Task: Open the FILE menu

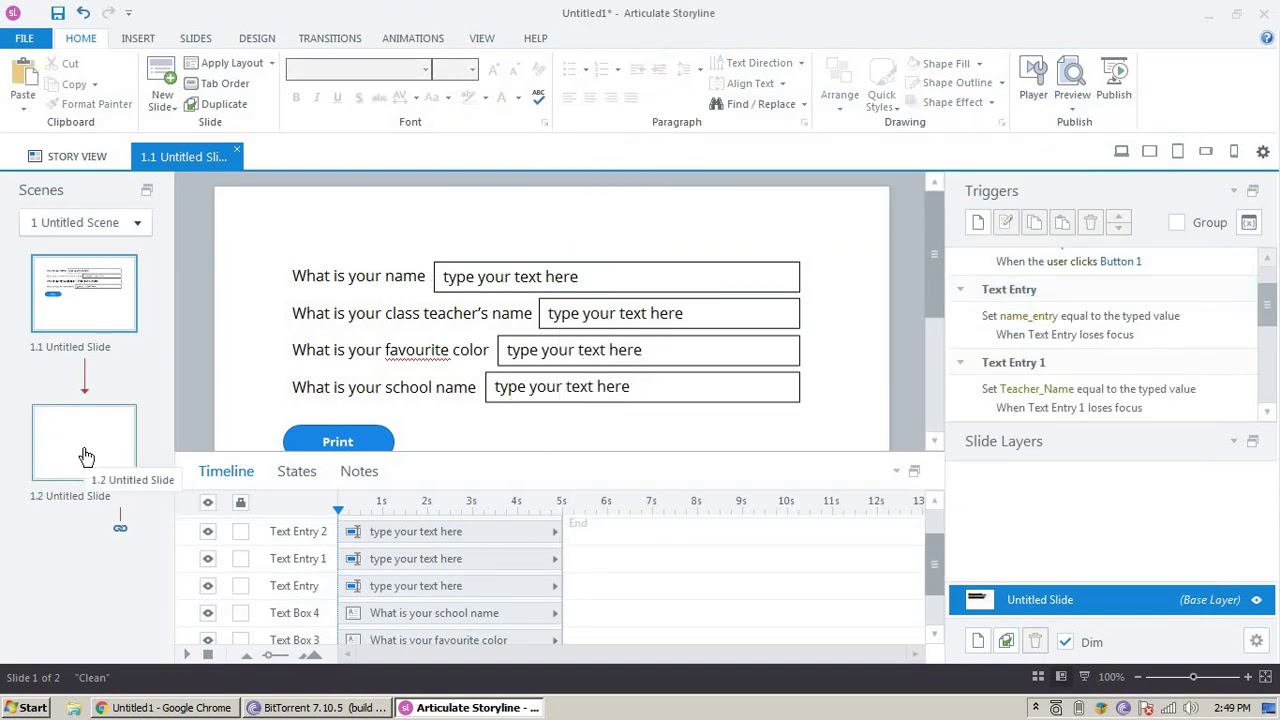Action: (24, 38)
